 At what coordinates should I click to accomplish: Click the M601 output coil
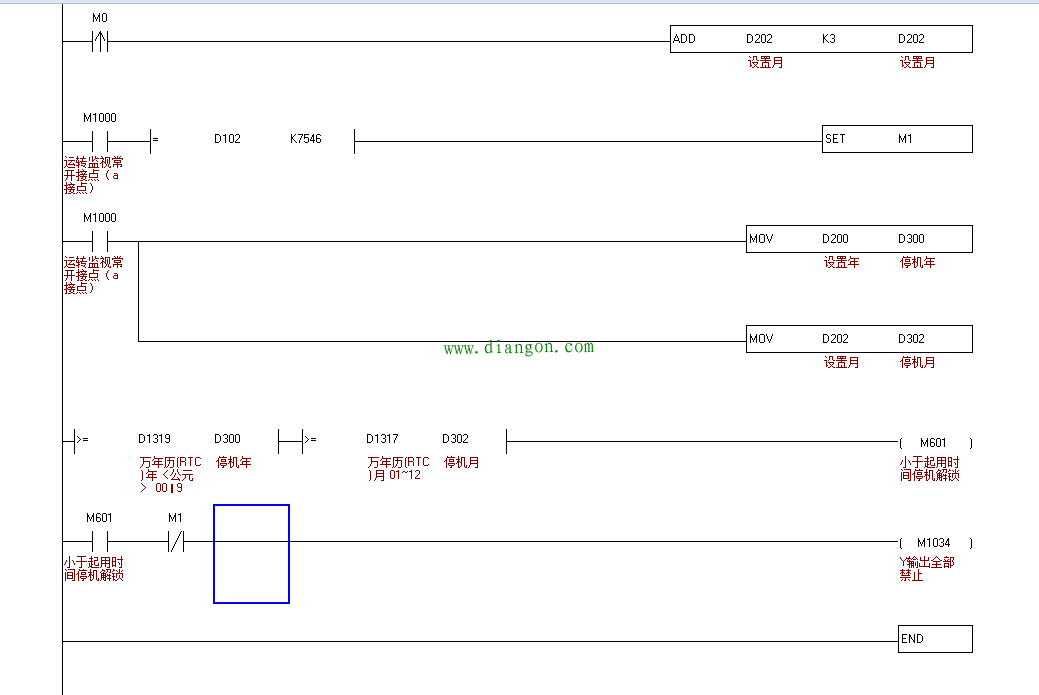[934, 442]
